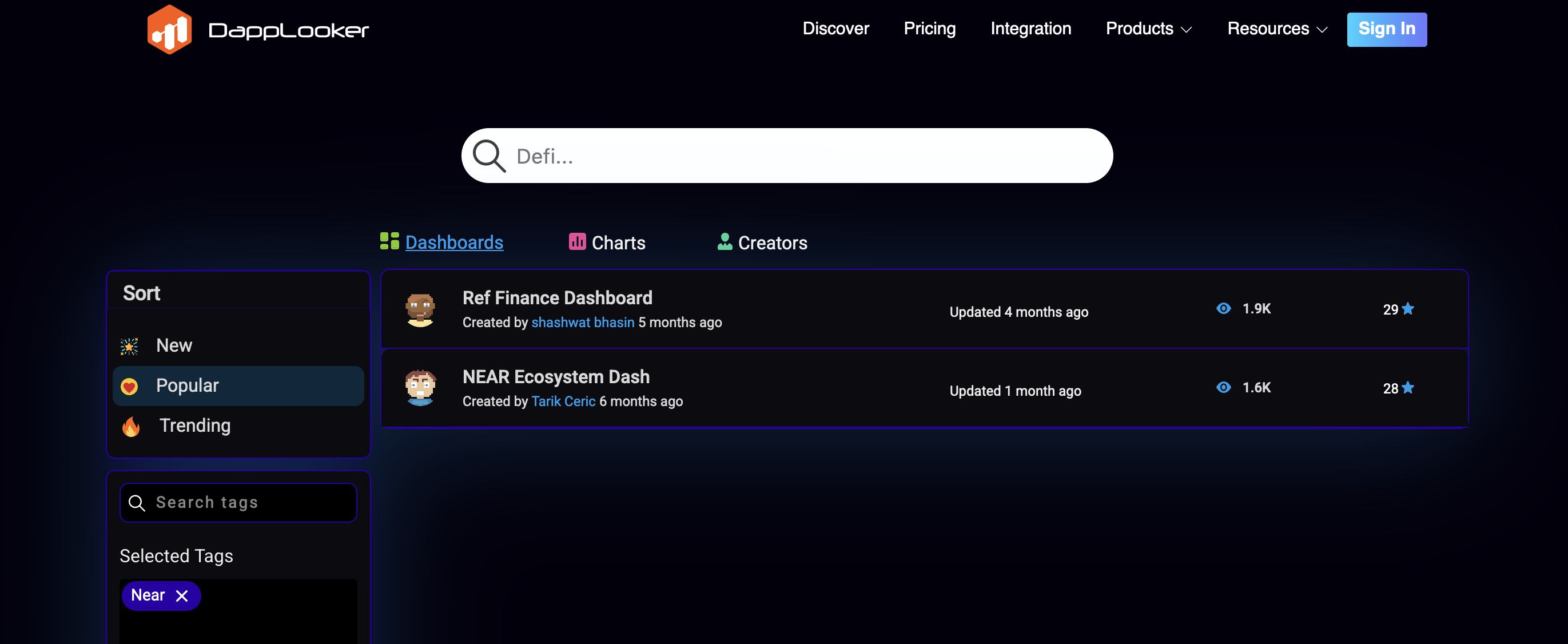Click Tarik Ceric's pixel avatar
This screenshot has width=1568, height=644.
tap(420, 388)
